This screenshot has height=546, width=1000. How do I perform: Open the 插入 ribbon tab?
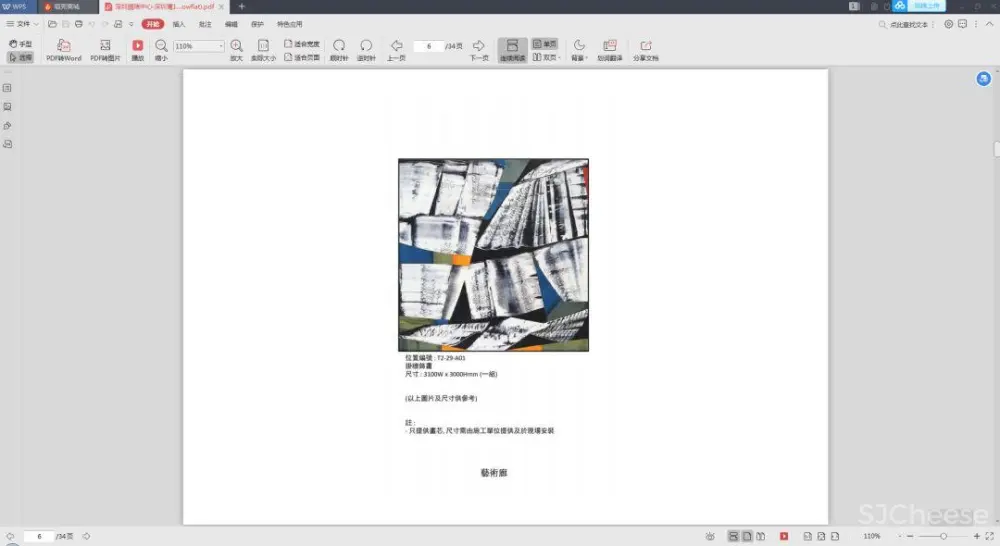pos(179,23)
